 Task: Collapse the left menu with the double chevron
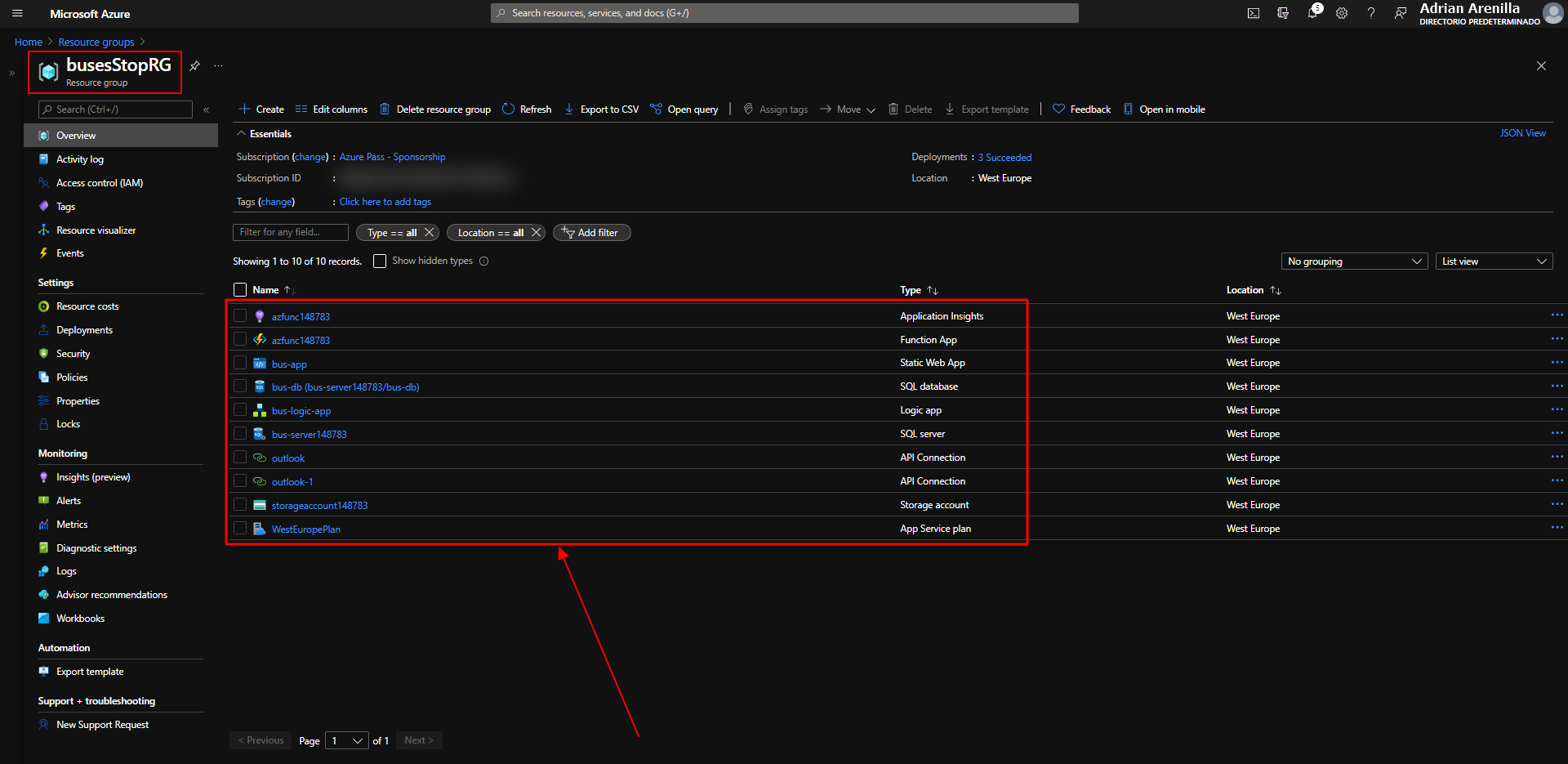click(206, 109)
